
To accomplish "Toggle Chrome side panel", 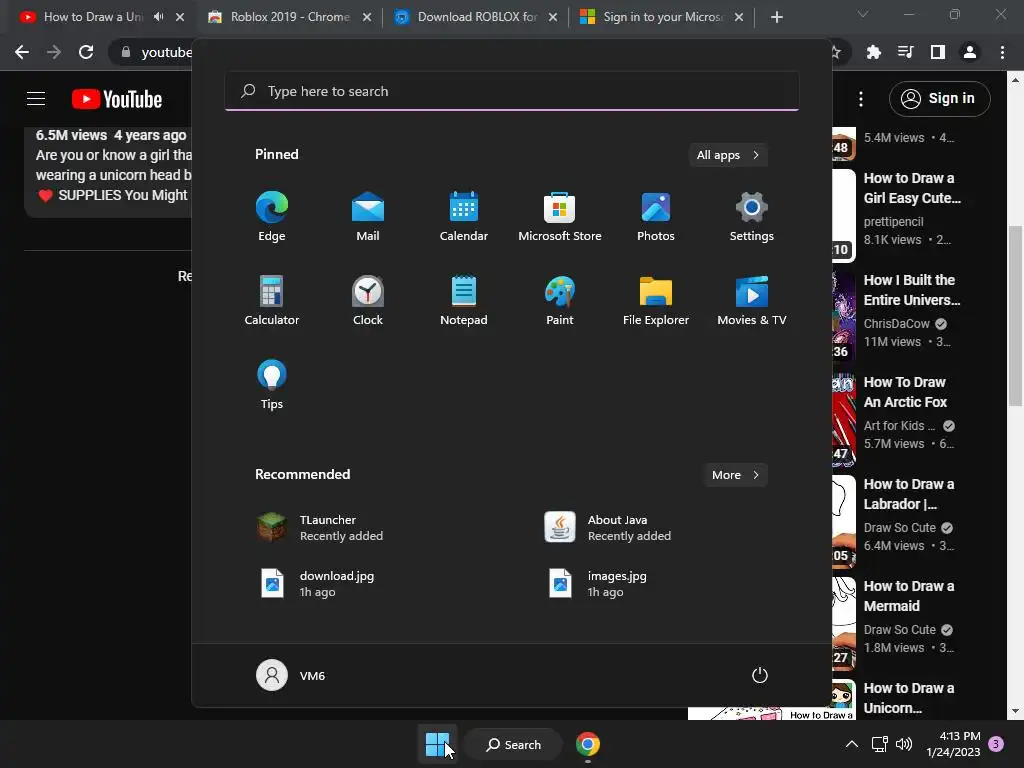I will coord(938,52).
